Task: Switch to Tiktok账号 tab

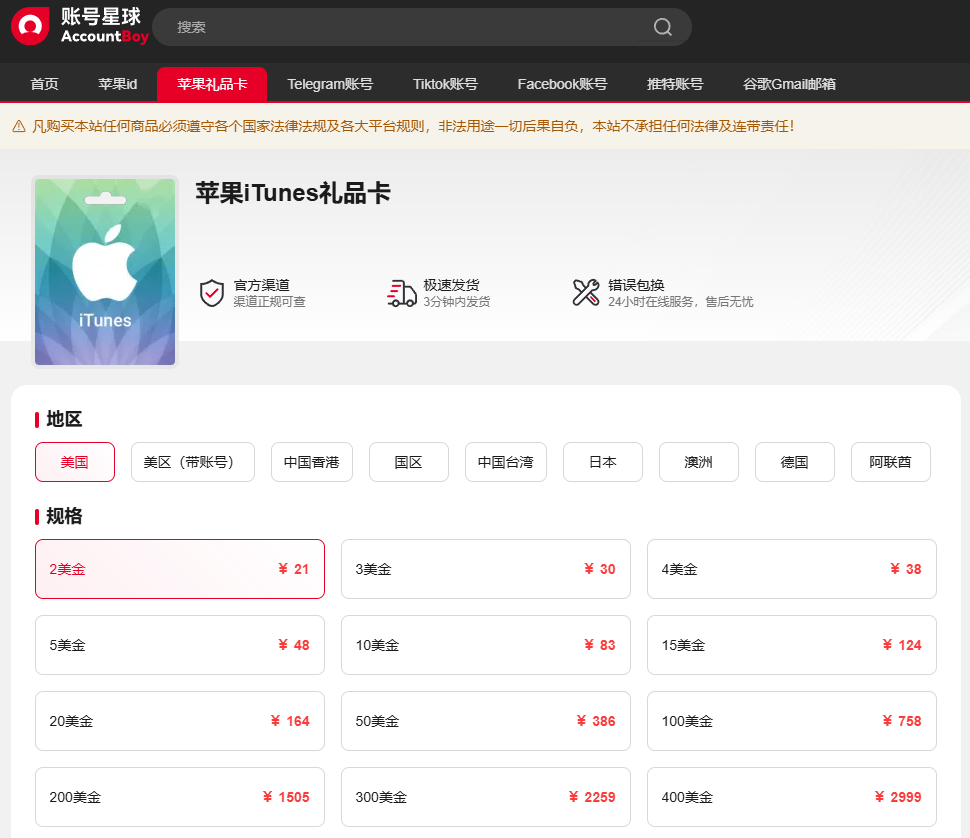Action: point(445,84)
